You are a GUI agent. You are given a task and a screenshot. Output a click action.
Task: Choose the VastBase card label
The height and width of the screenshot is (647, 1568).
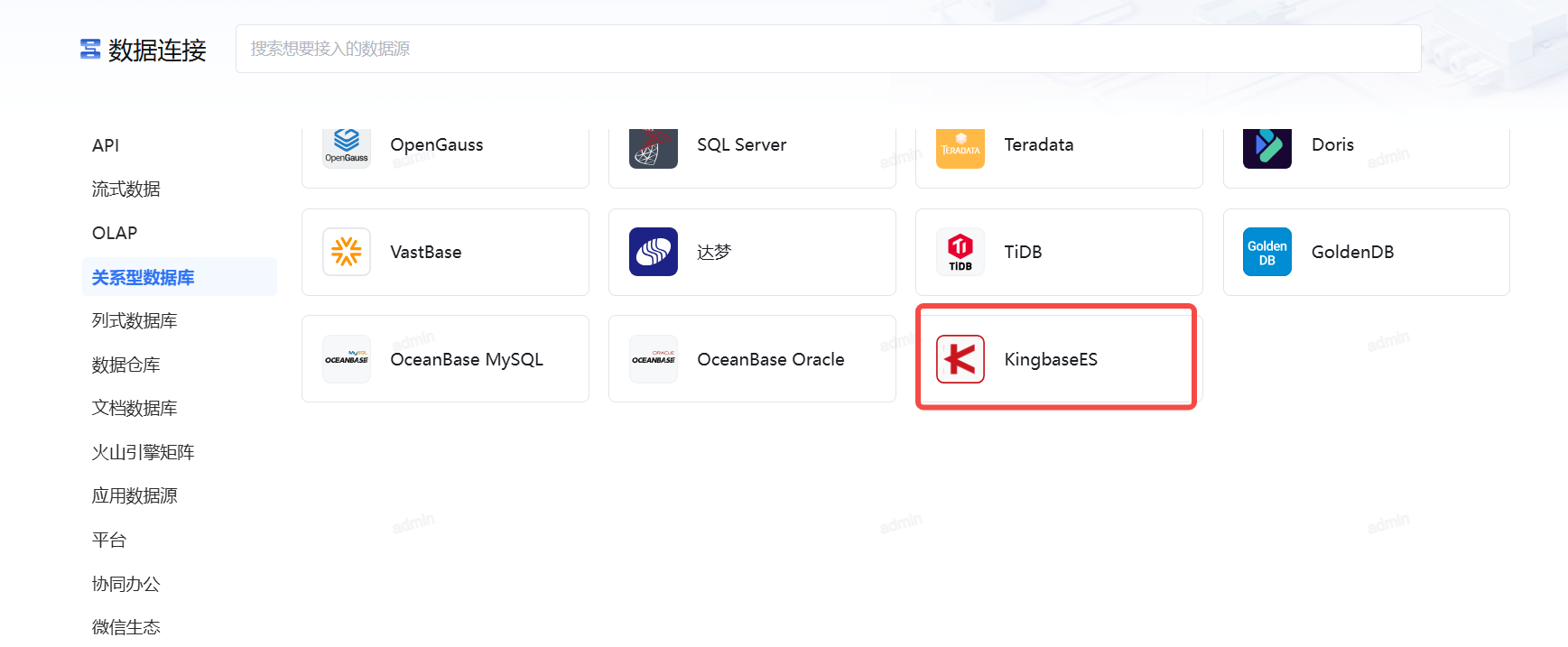(426, 252)
